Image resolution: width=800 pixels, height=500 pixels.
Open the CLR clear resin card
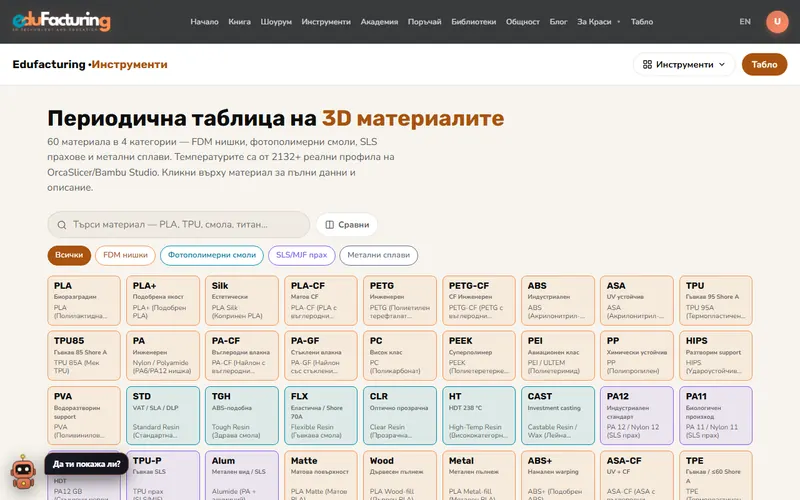[400, 415]
